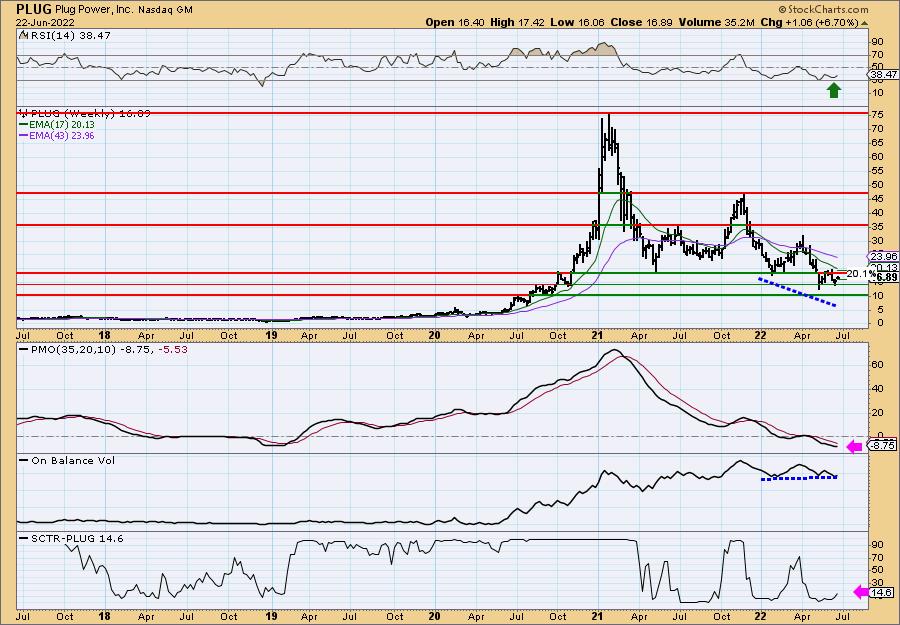Click the green EMA(17) legend line swatch
This screenshot has height=625, width=900.
24,125
